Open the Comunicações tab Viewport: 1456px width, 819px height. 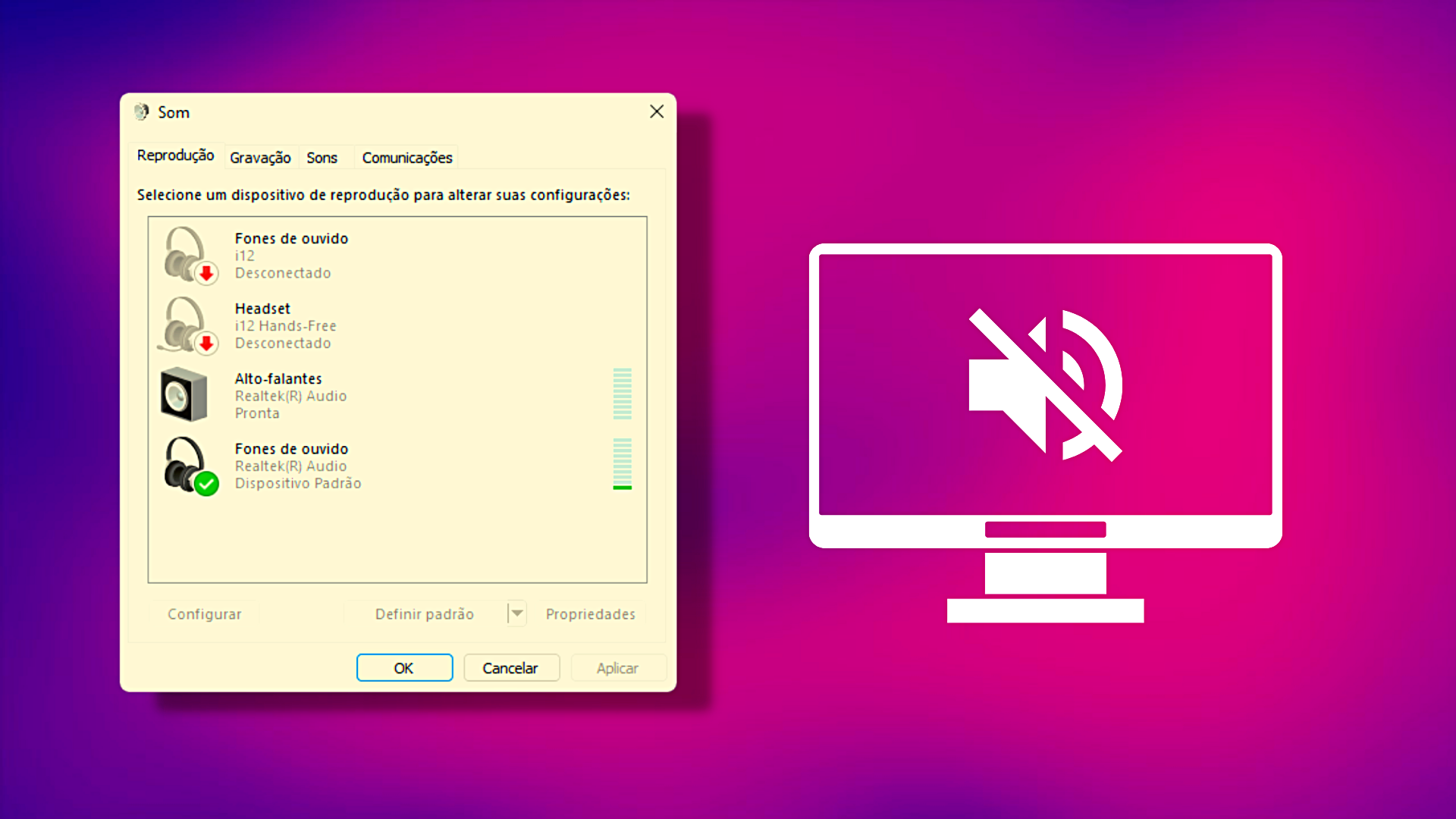406,158
